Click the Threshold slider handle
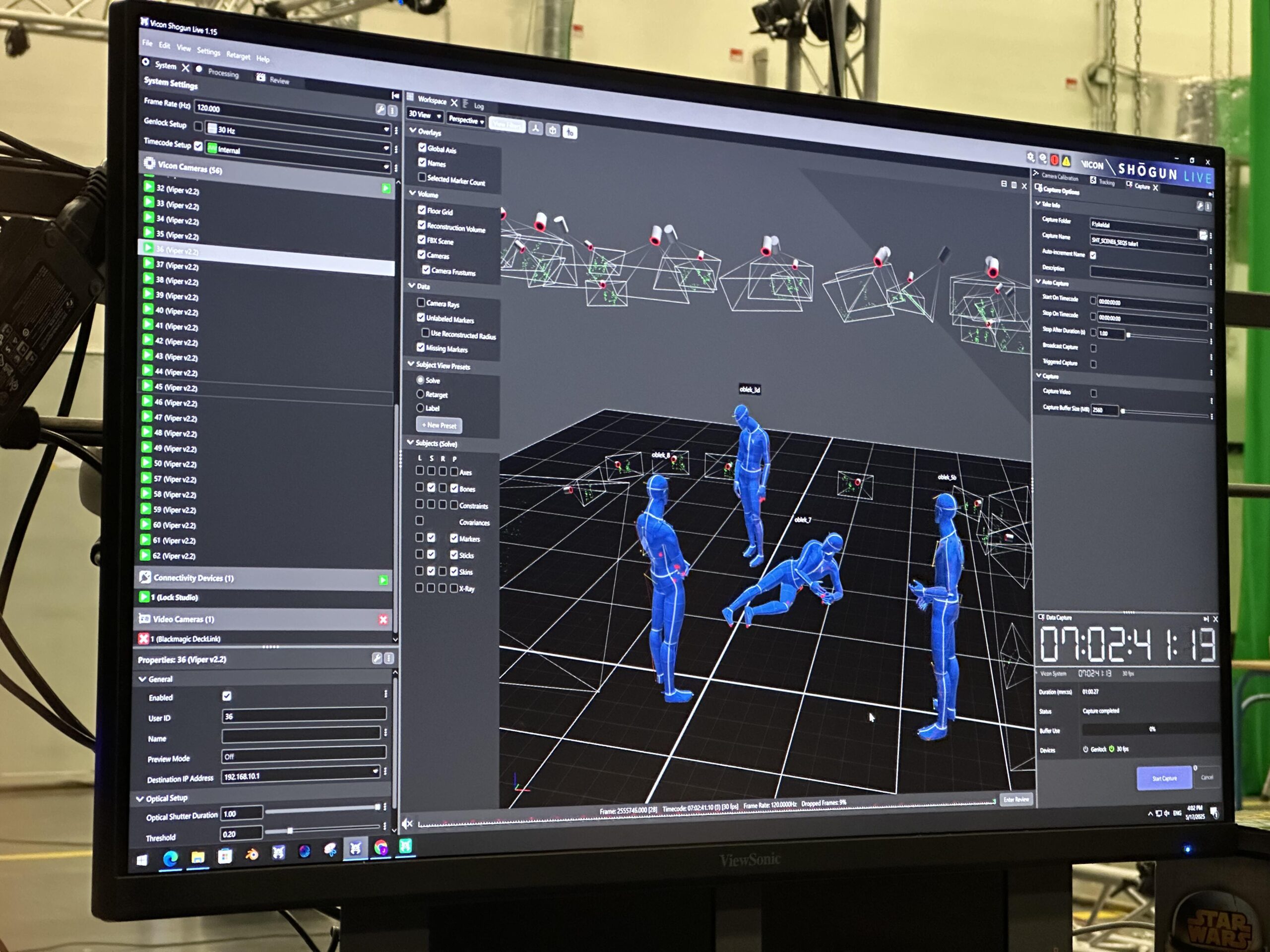 (x=290, y=831)
